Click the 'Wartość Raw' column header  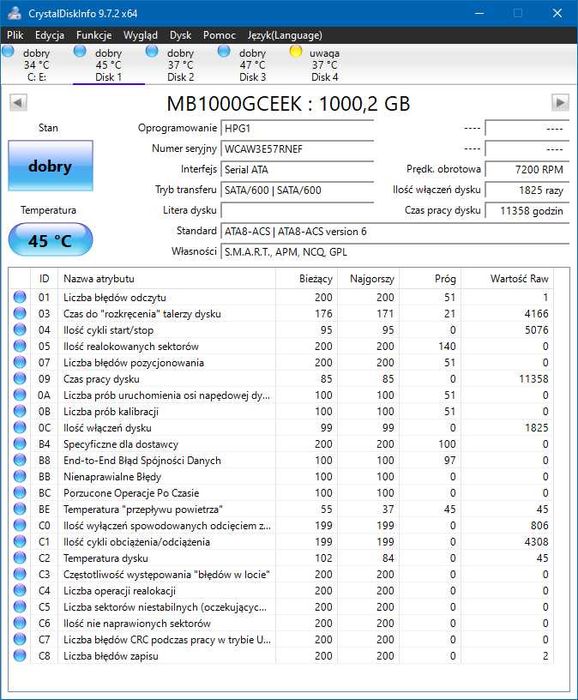[x=507, y=279]
